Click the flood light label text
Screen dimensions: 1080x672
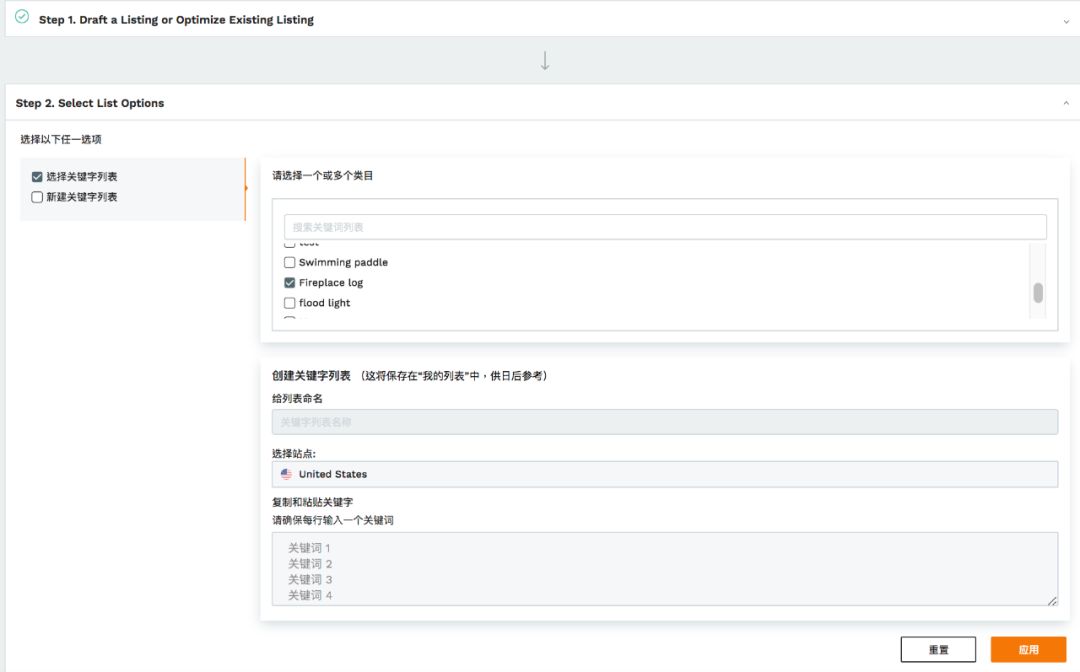click(324, 303)
